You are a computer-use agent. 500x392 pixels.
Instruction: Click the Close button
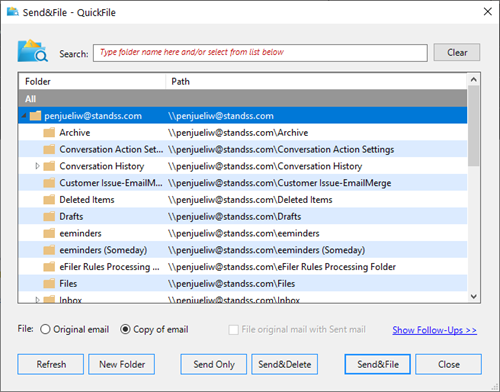click(x=449, y=364)
